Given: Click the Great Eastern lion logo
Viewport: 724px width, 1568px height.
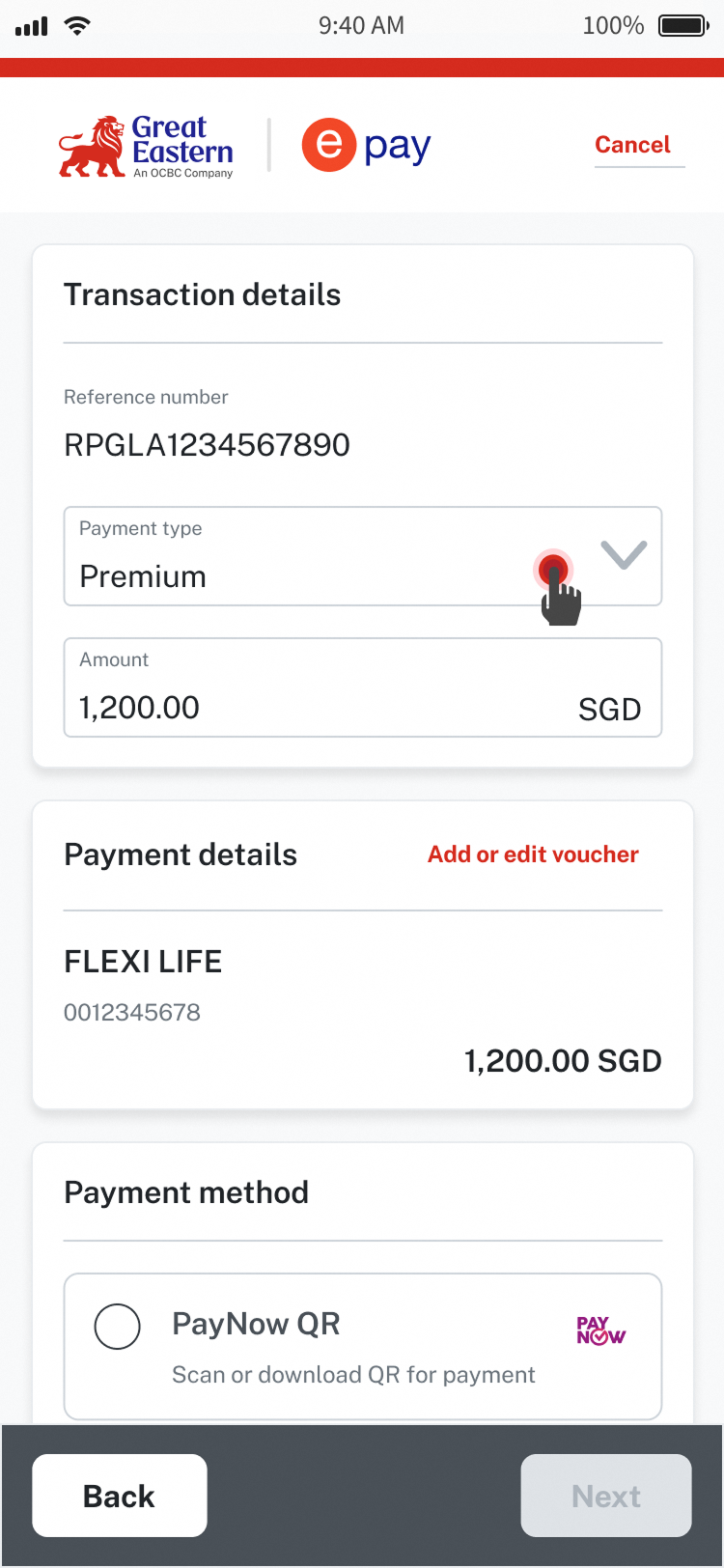Looking at the screenshot, I should pos(92,147).
